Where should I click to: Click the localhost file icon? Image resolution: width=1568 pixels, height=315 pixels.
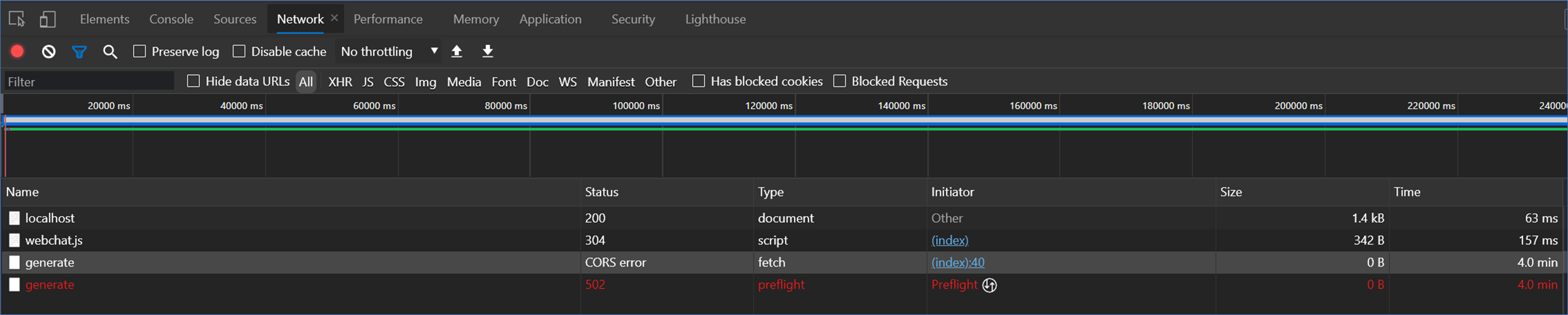[x=14, y=218]
